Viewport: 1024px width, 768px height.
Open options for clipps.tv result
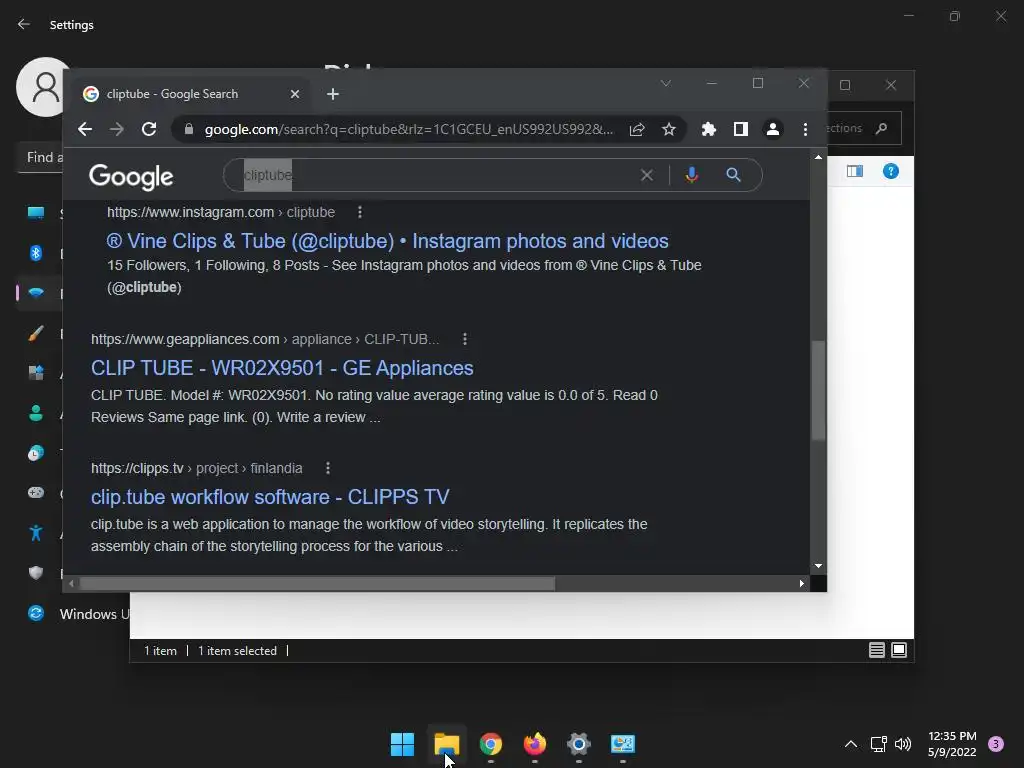[x=328, y=468]
